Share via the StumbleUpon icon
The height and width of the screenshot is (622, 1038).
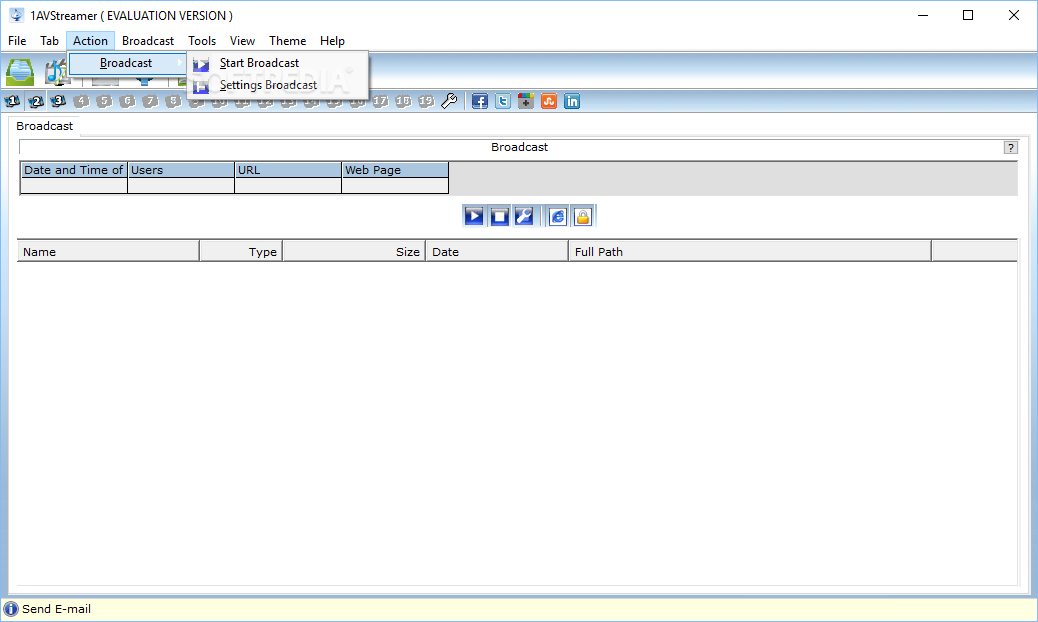click(x=549, y=101)
